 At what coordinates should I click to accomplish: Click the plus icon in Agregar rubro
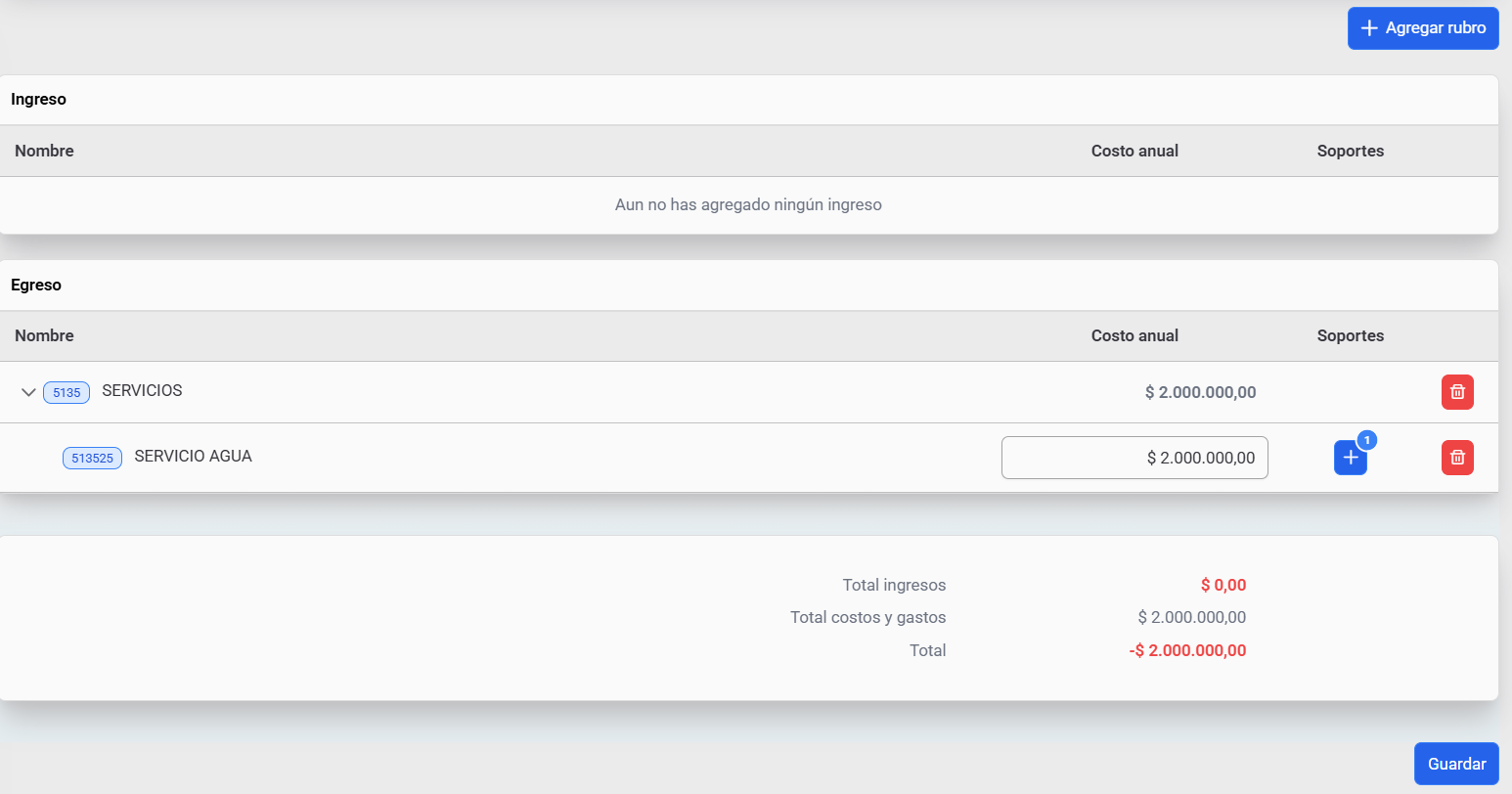point(1369,28)
